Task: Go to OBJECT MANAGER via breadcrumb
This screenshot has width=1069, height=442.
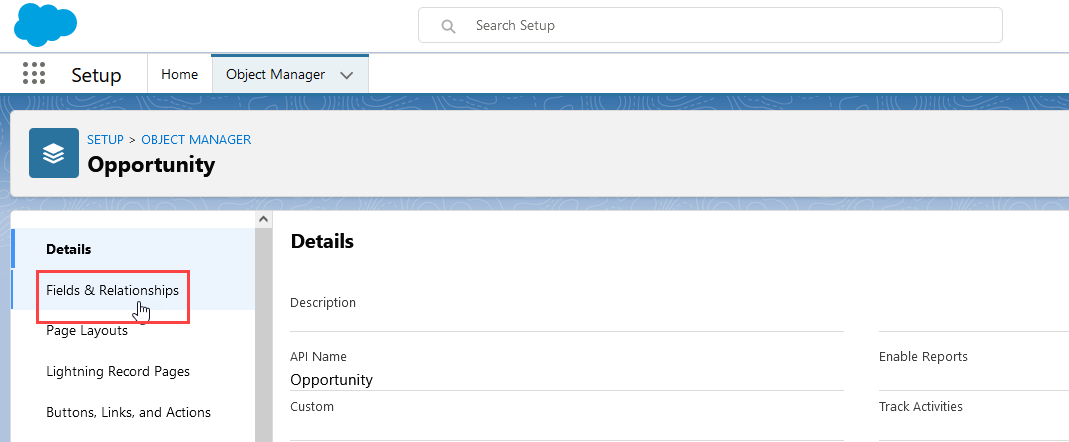Action: (x=196, y=140)
